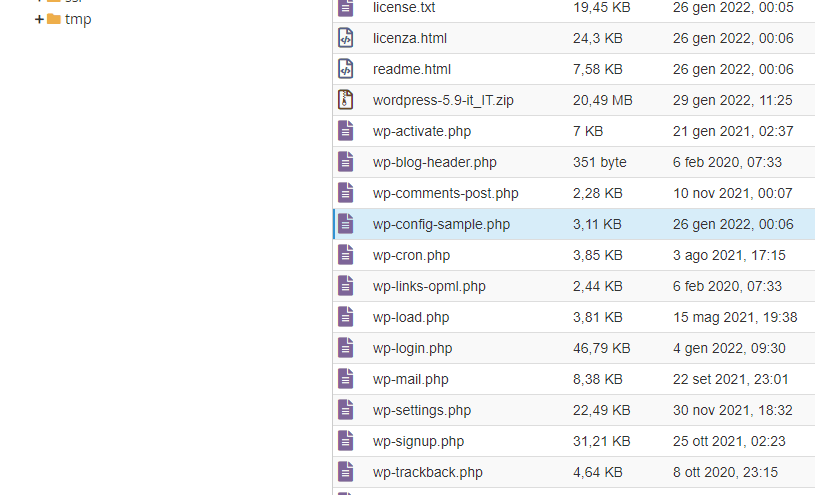Select the wordpress-5.9-it_IT.zip file name
815x495 pixels.
point(443,100)
